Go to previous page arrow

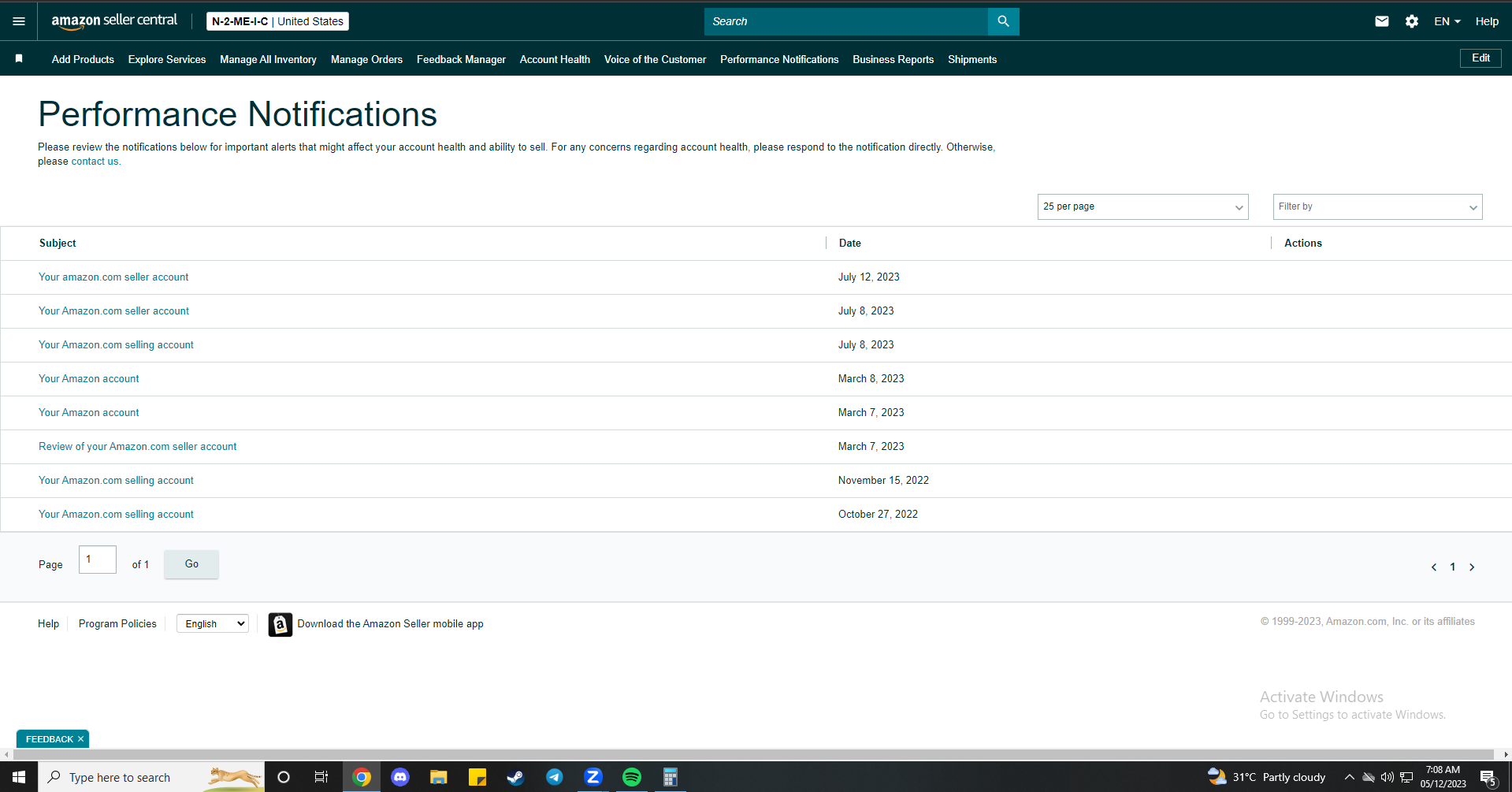(1434, 567)
